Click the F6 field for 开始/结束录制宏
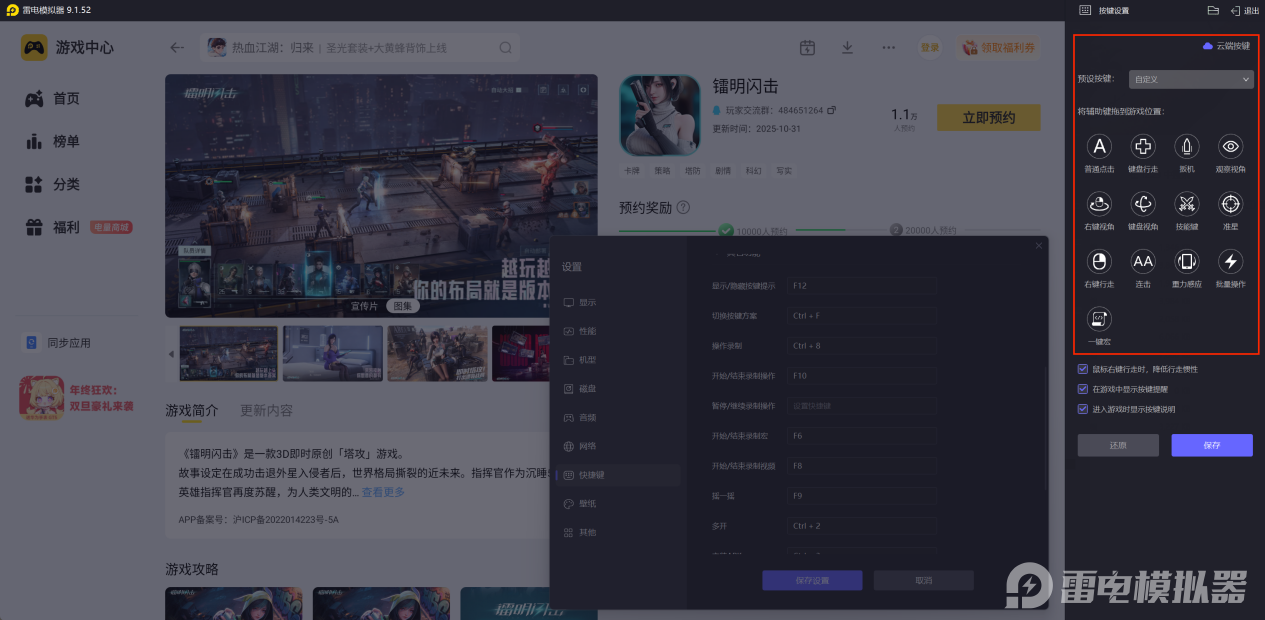 pos(862,436)
